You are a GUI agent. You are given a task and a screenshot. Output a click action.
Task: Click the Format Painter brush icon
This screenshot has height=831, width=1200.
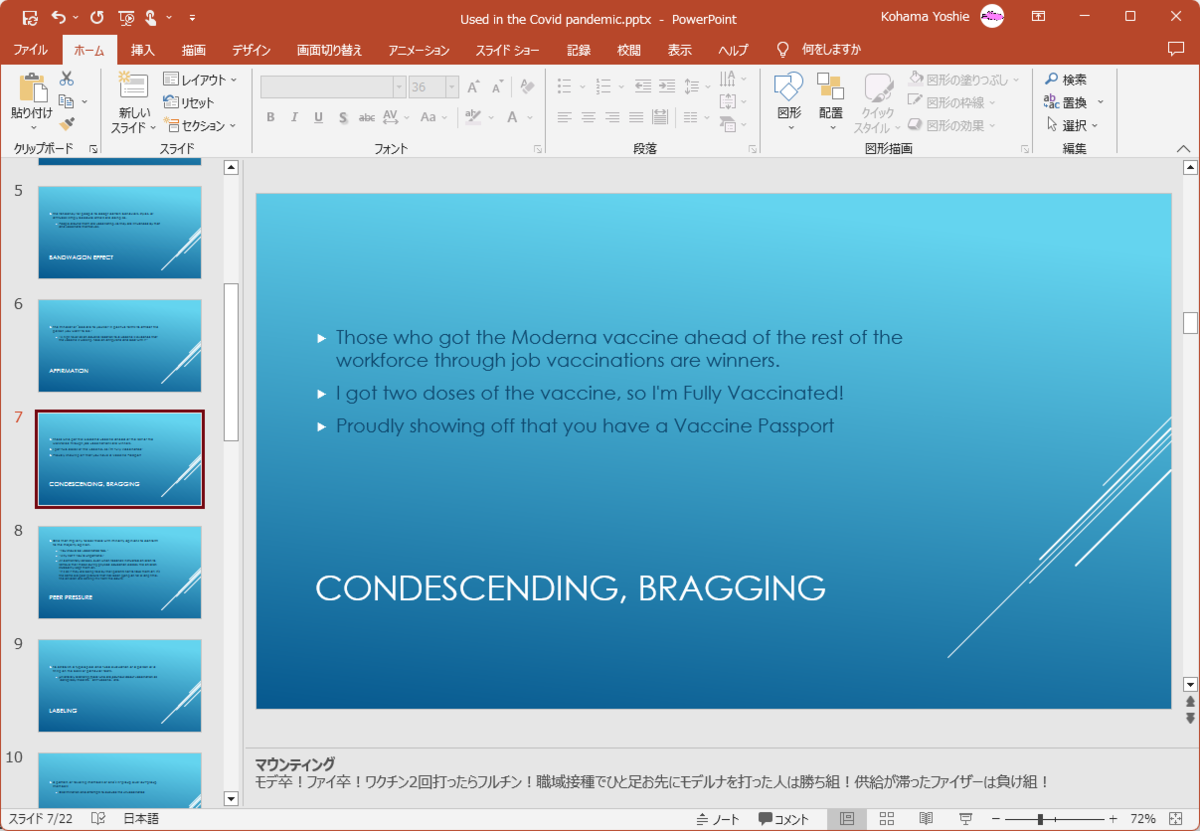[x=67, y=124]
